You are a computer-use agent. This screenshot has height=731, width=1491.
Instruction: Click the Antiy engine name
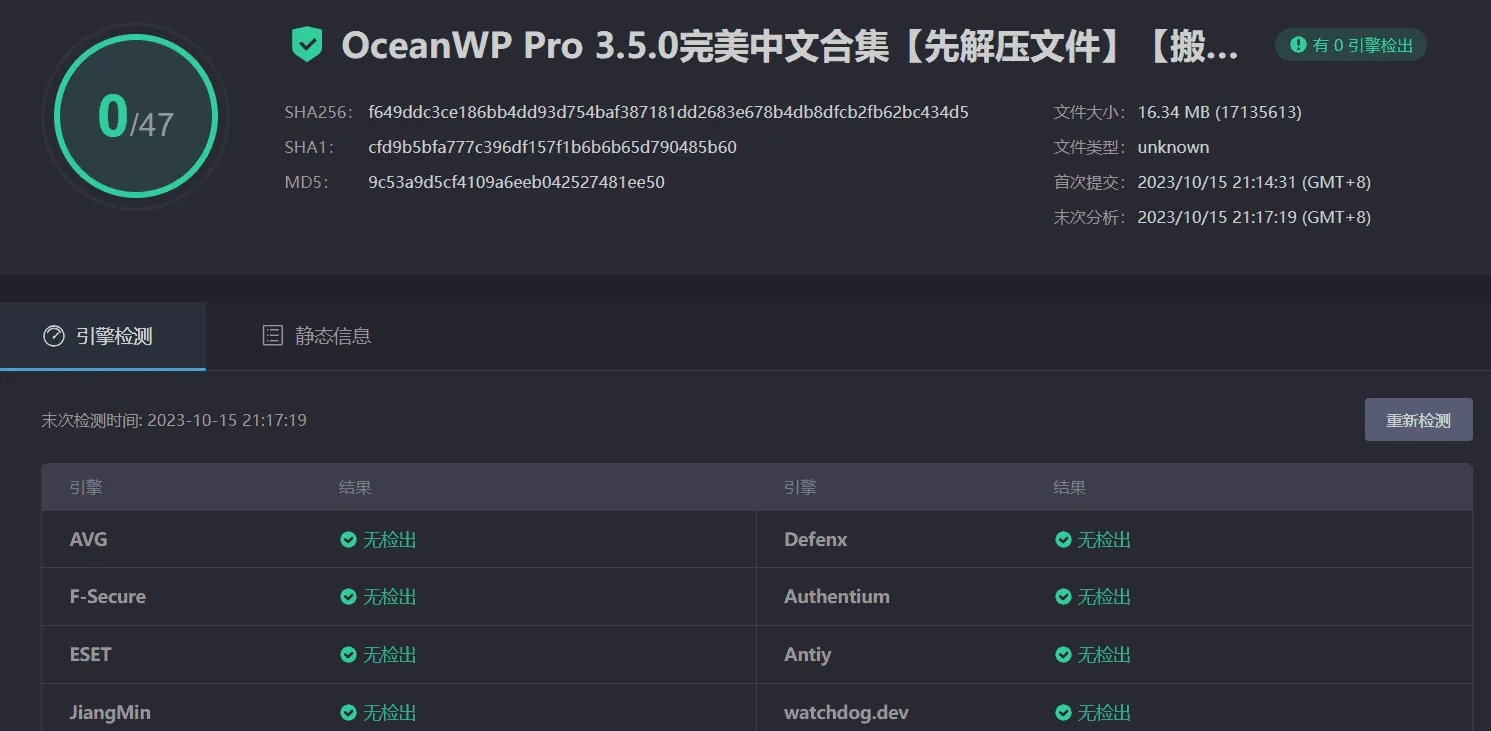(807, 655)
